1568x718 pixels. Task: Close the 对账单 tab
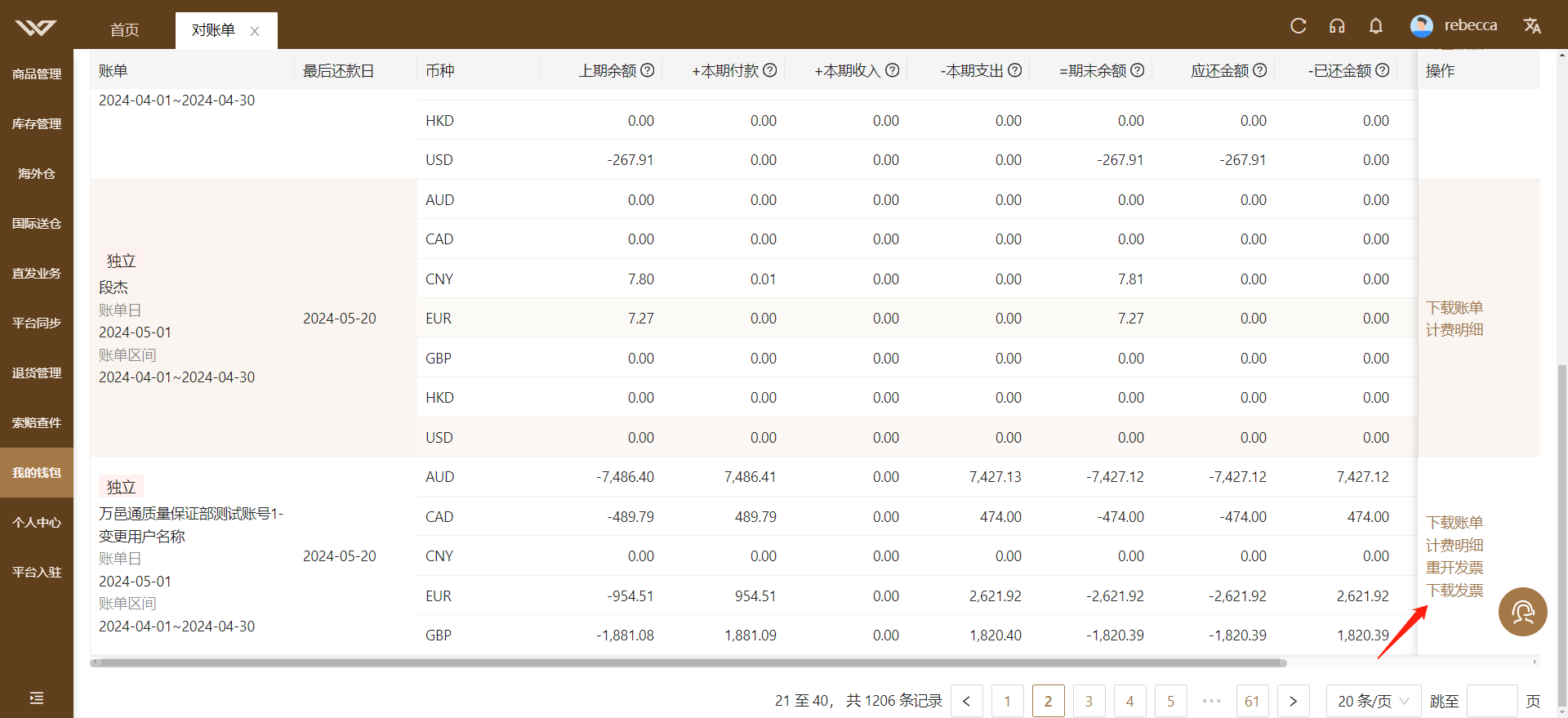tap(255, 31)
